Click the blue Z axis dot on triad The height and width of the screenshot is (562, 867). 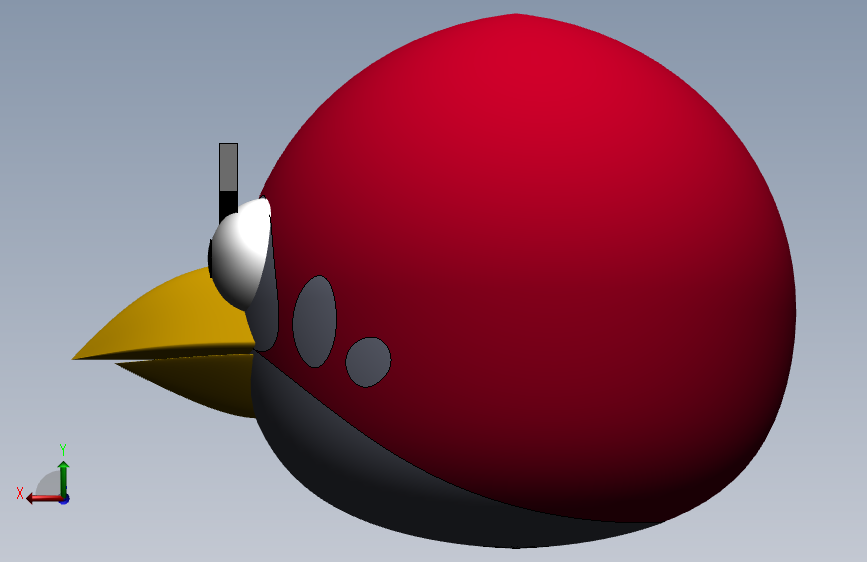(65, 500)
